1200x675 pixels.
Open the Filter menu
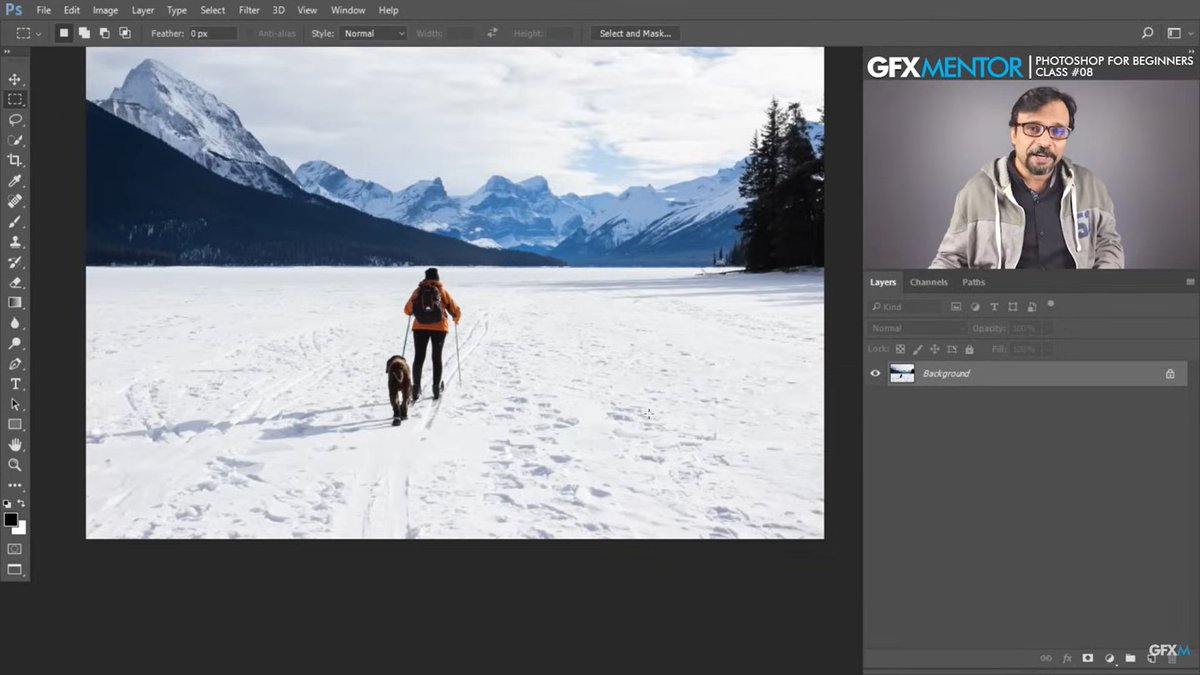[249, 10]
